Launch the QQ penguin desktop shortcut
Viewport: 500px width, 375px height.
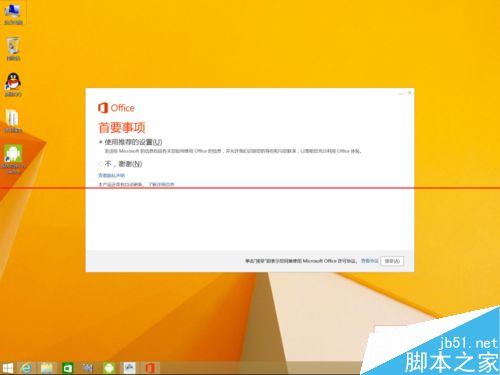13,85
